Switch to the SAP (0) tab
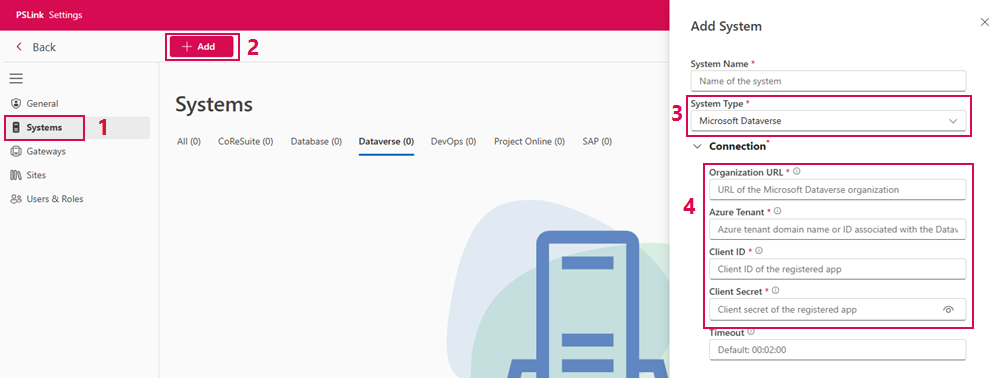1000x378 pixels. tap(597, 142)
